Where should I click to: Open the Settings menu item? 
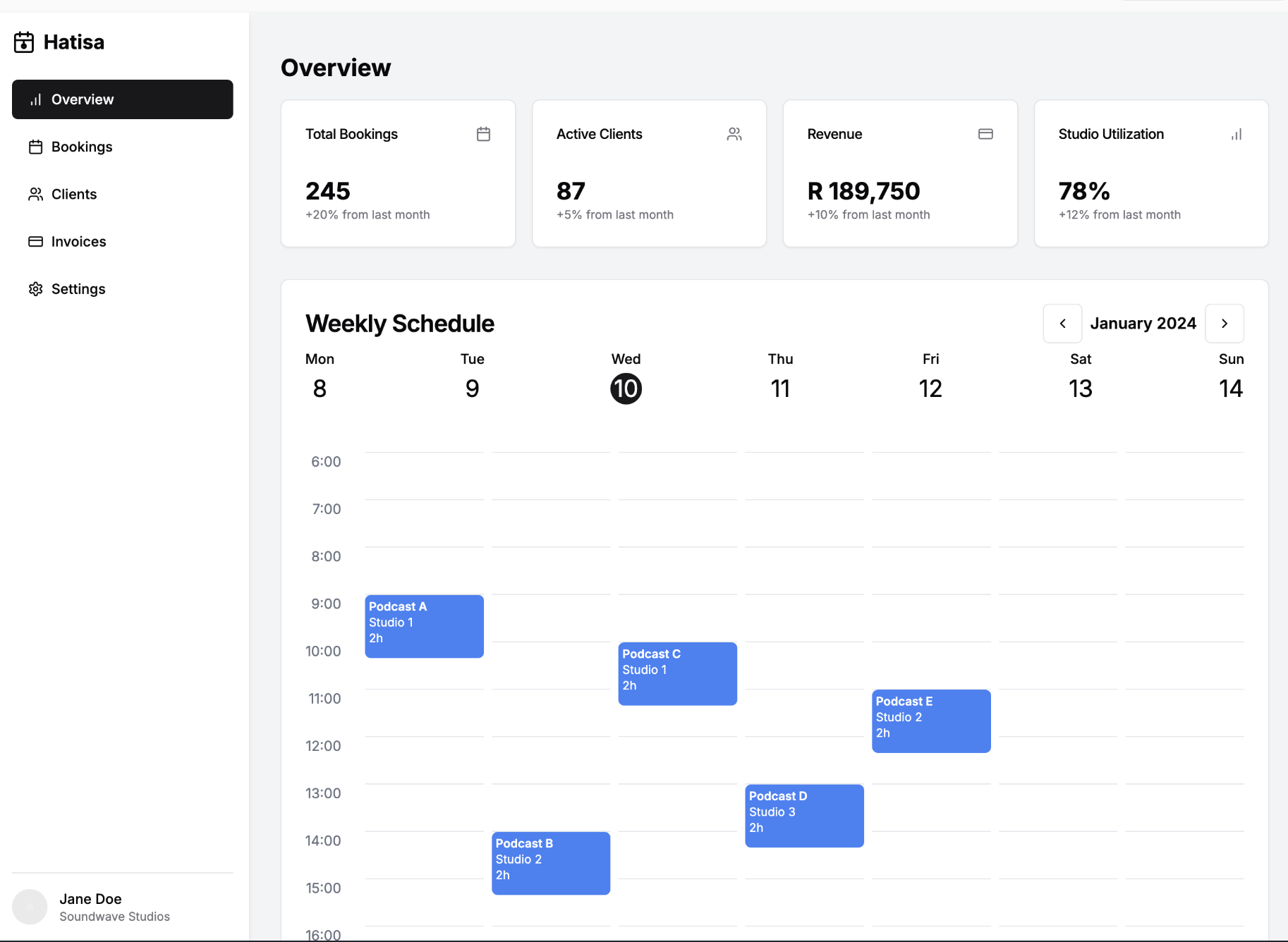point(123,289)
